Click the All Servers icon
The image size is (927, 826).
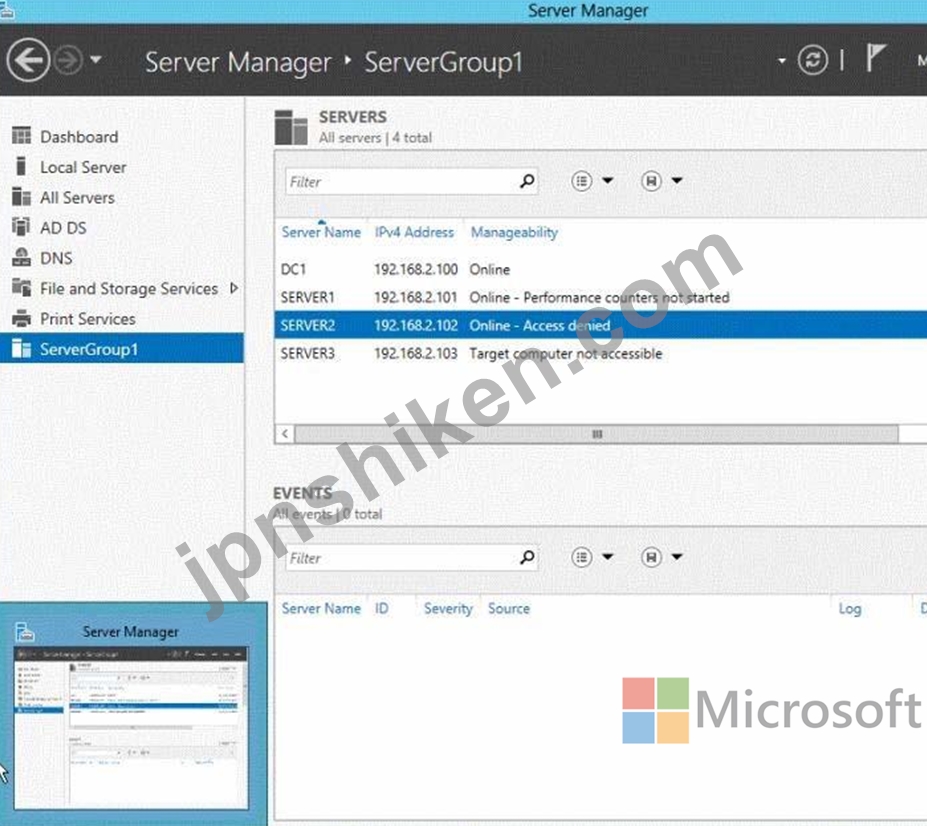coord(21,197)
